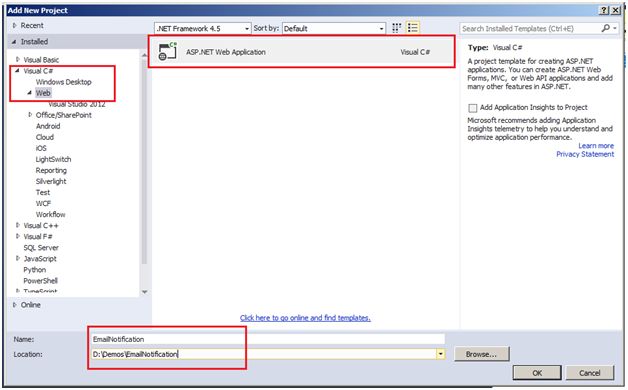Expand the Visual Basic node

click(x=18, y=59)
